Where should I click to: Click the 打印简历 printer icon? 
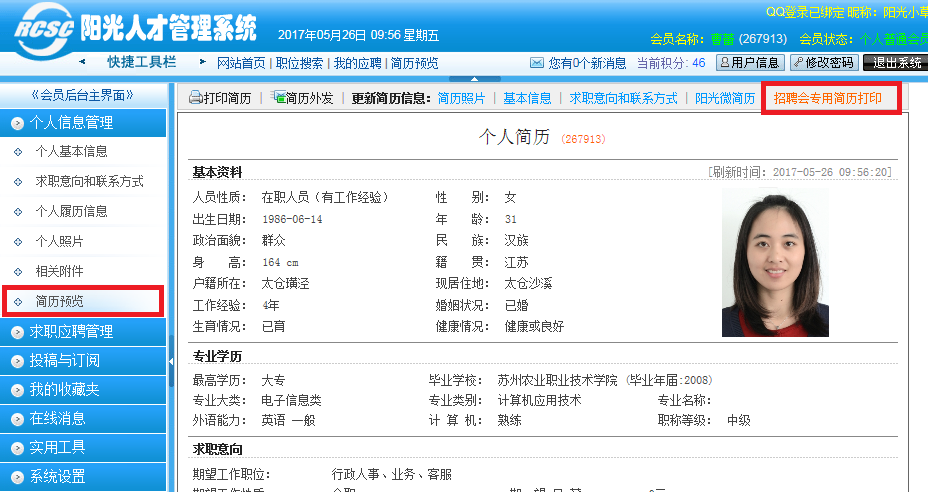pos(195,98)
